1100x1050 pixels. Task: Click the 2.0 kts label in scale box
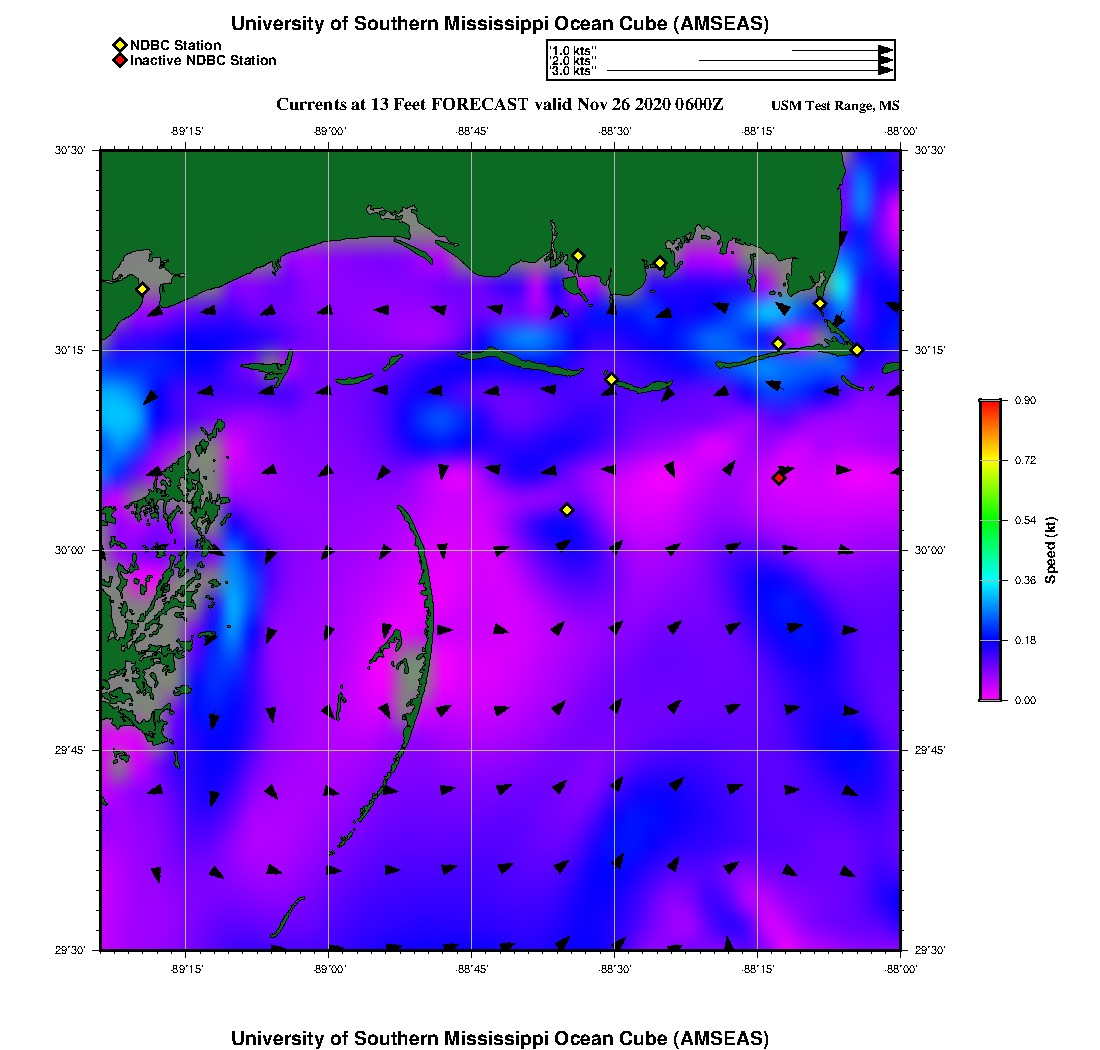tap(573, 61)
